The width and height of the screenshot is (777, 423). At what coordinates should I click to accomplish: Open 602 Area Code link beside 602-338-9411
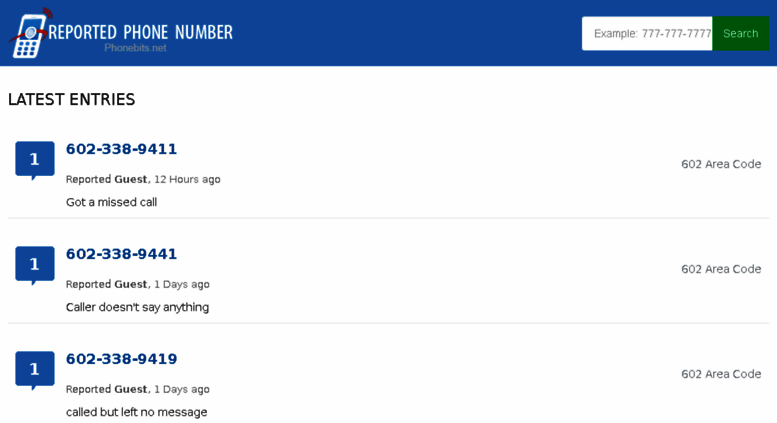pyautogui.click(x=721, y=164)
